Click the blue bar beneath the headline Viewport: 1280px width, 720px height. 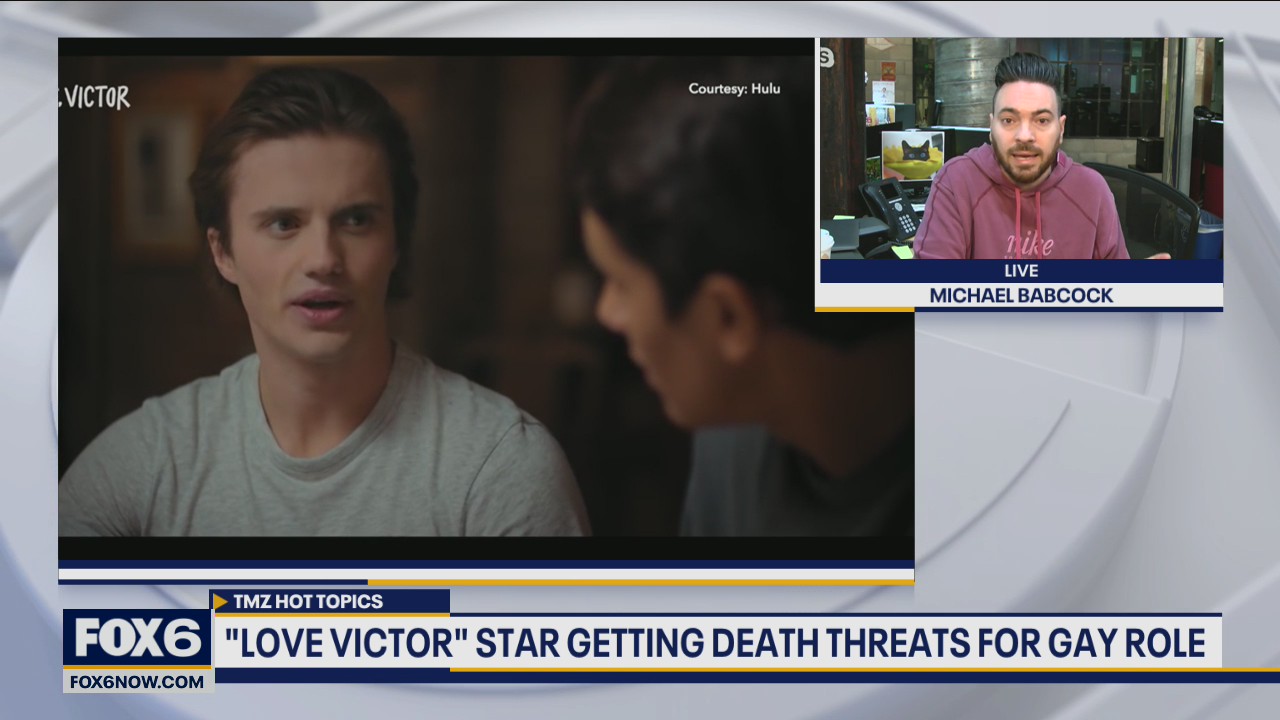pyautogui.click(x=715, y=676)
